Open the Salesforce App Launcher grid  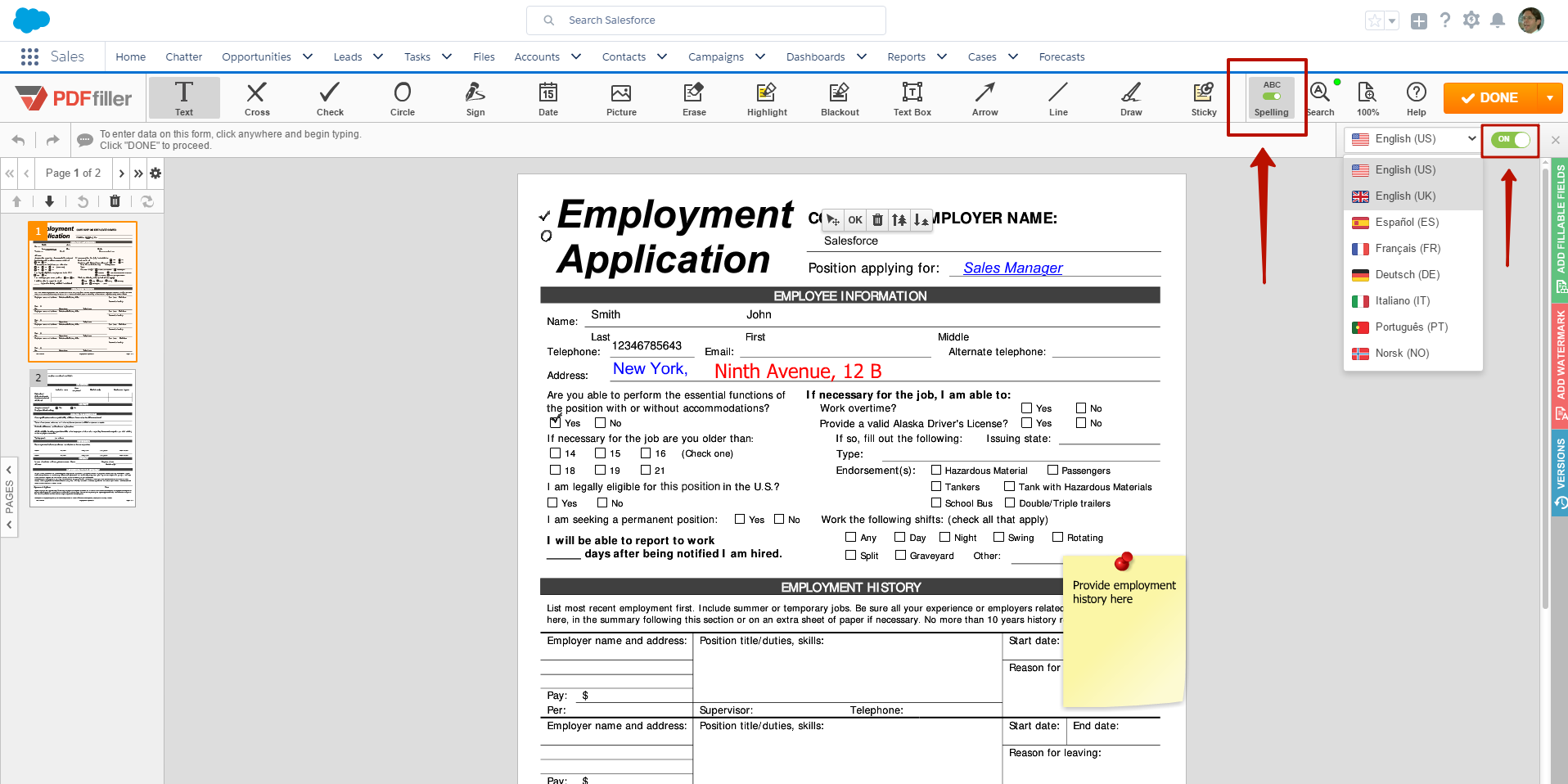tap(29, 56)
